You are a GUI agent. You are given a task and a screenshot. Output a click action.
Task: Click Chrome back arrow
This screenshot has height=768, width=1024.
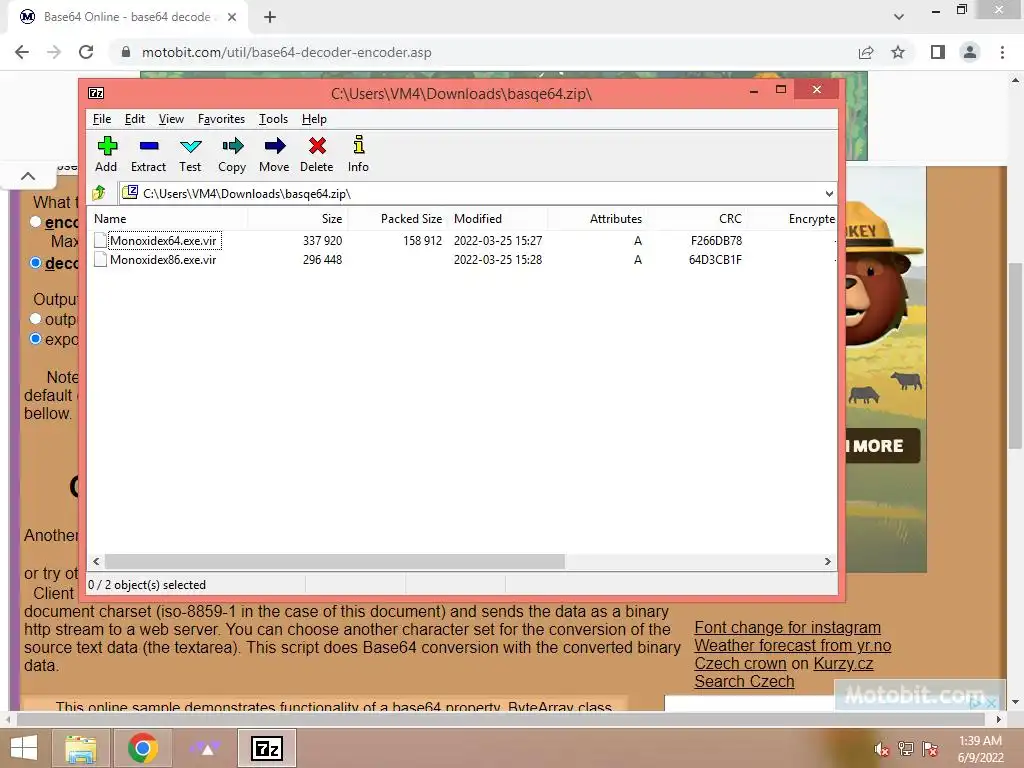point(22,52)
